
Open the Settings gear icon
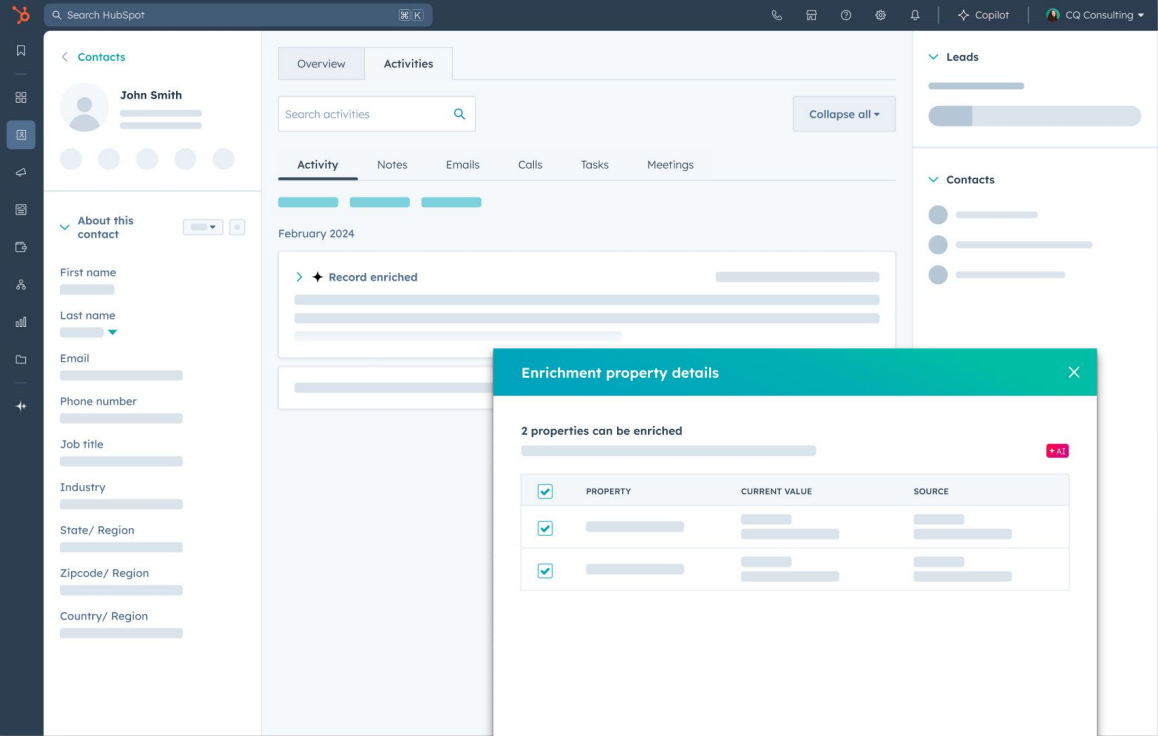(x=880, y=15)
